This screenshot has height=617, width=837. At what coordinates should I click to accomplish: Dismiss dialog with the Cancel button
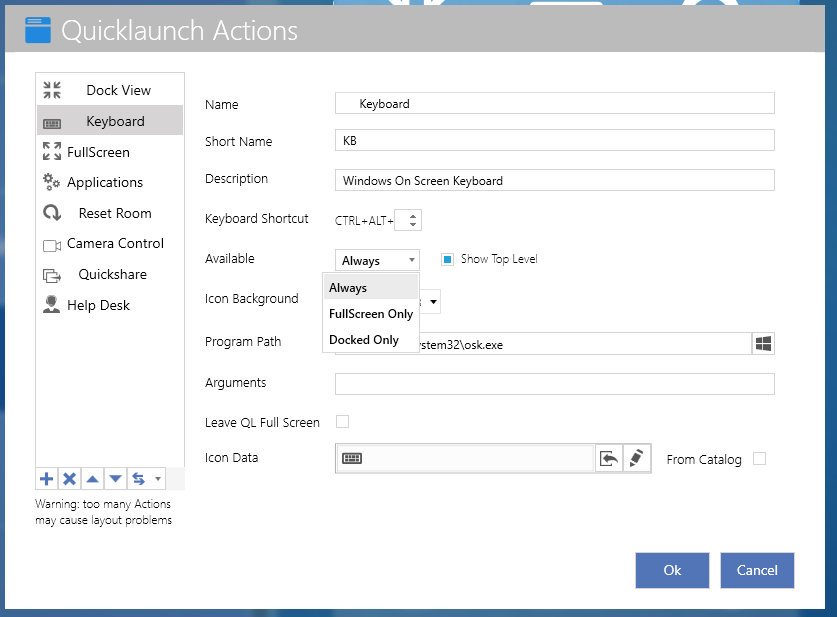coord(757,570)
